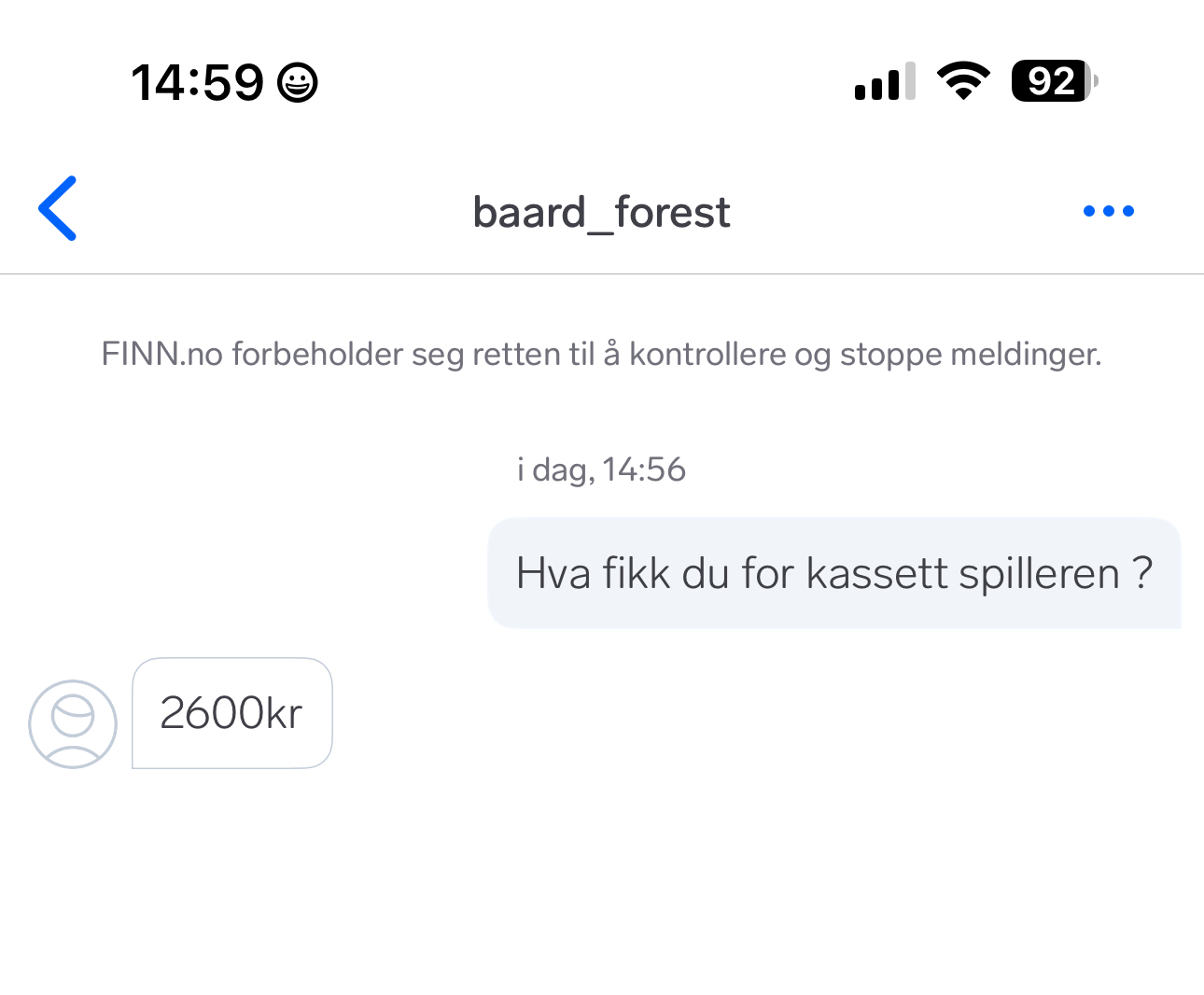Viewport: 1204px width, 995px height.
Task: Select the sent "Hva fikk du" message bubble
Action: [833, 573]
